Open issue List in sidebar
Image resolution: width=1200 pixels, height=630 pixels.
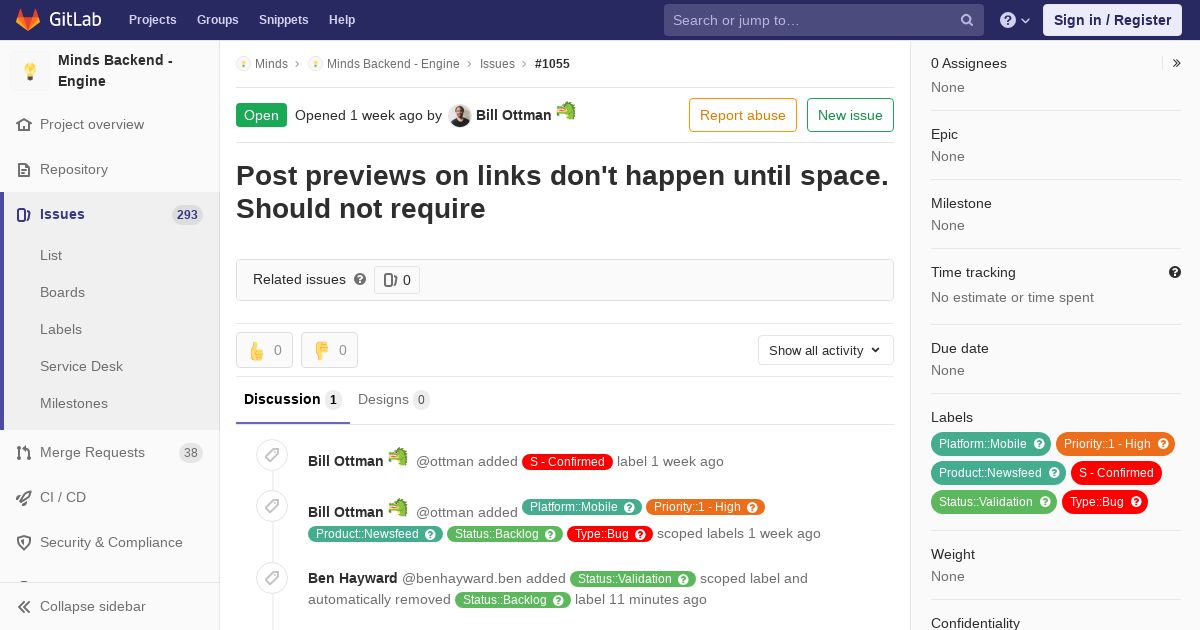pos(51,255)
